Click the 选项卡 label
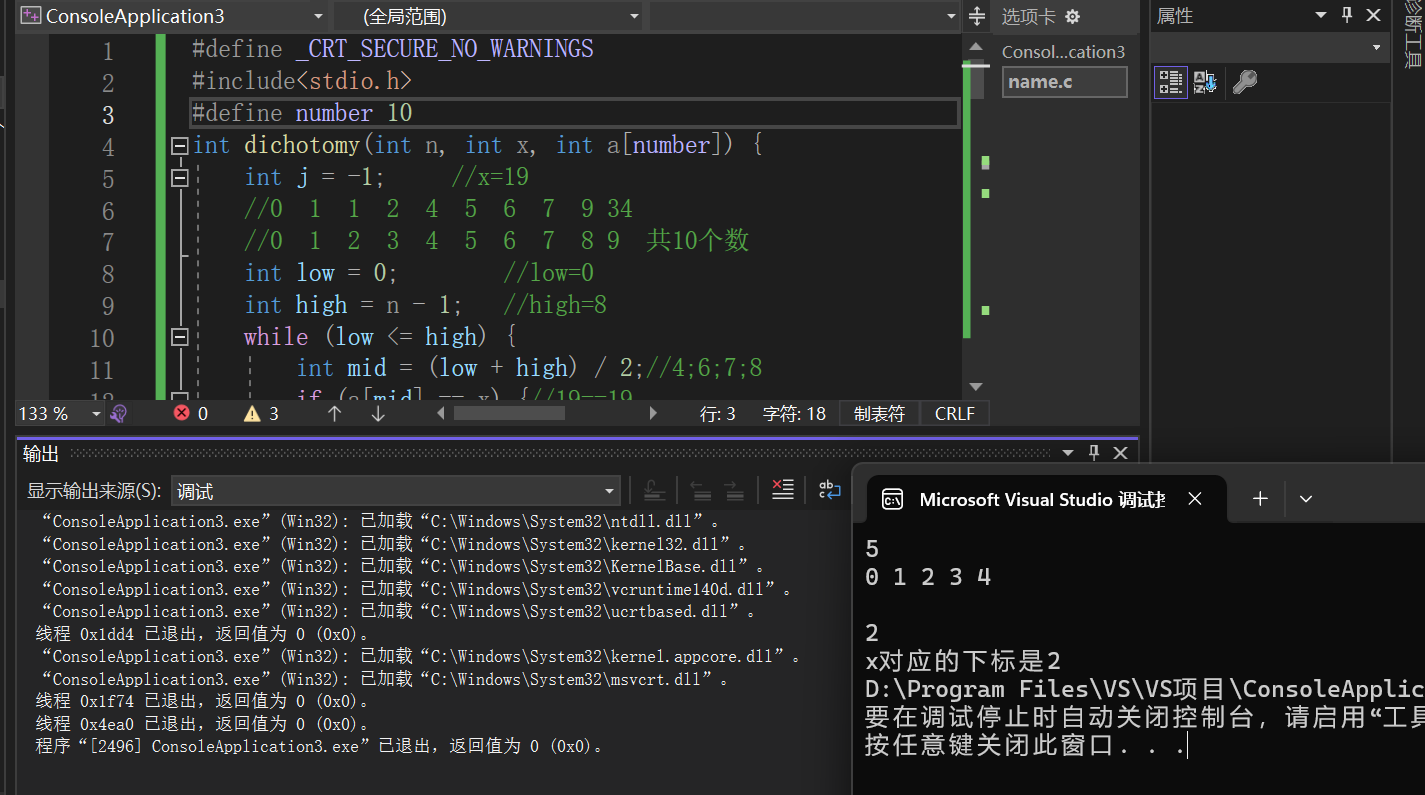Image resolution: width=1425 pixels, height=795 pixels. click(1028, 16)
